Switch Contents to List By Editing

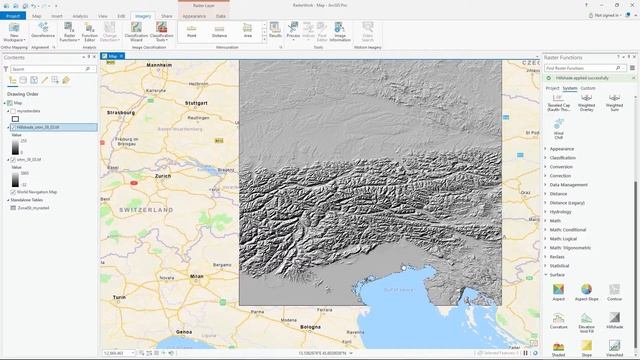tap(44, 80)
